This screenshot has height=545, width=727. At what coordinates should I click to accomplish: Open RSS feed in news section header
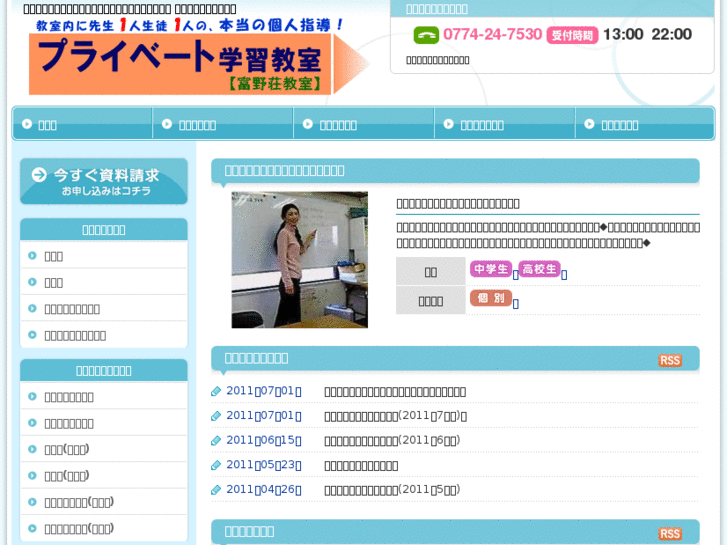[x=670, y=360]
